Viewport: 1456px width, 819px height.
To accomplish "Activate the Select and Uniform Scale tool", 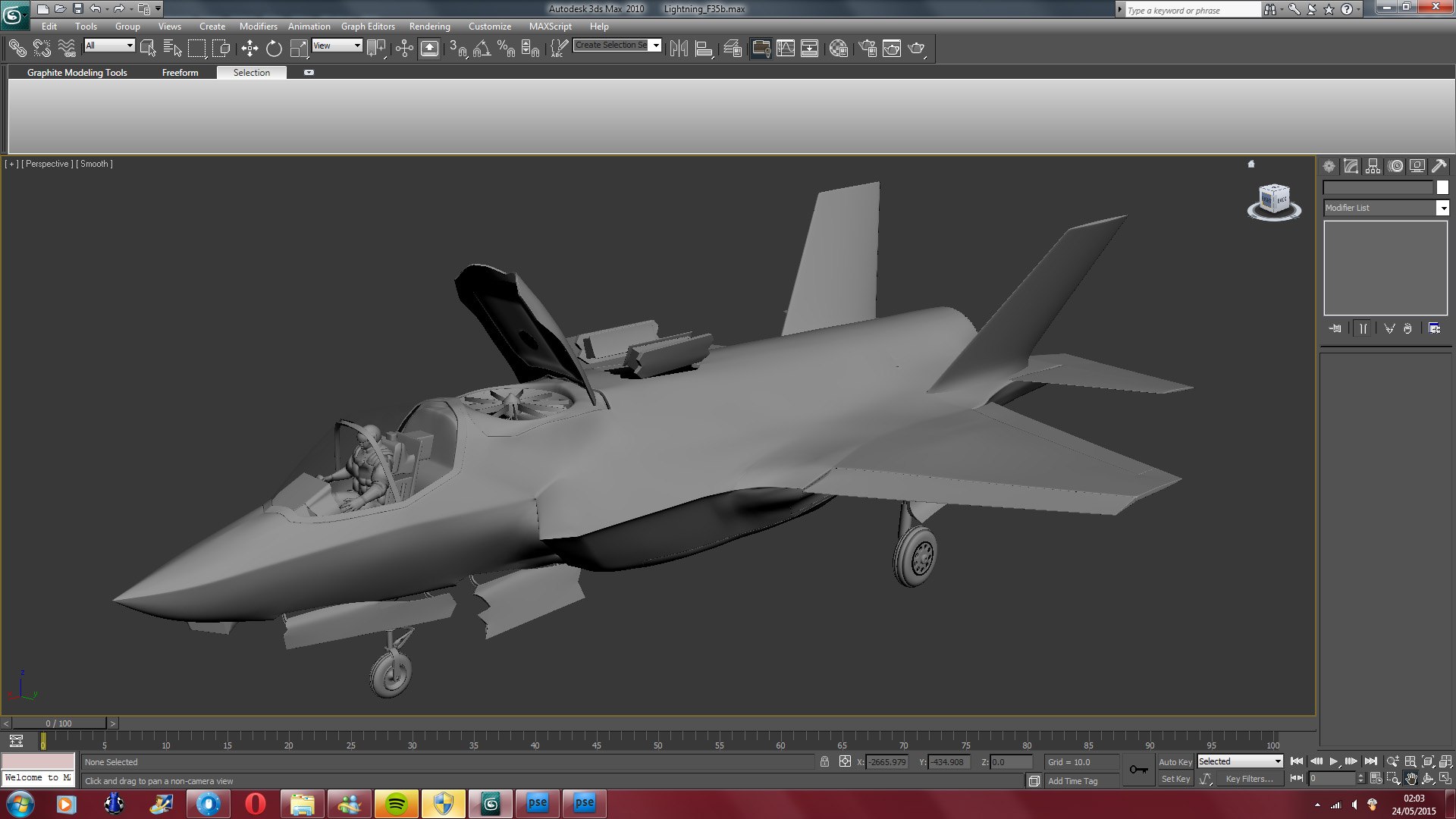I will [299, 49].
